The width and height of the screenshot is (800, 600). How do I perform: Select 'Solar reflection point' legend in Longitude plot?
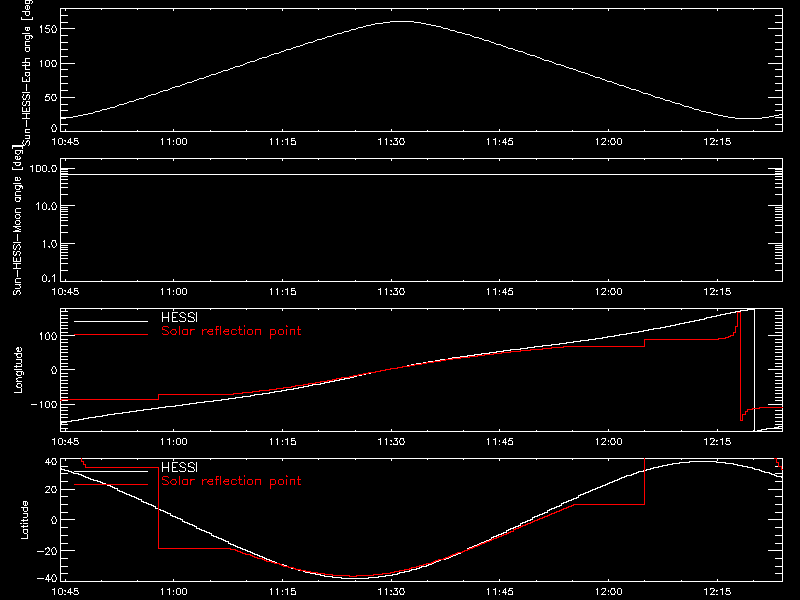(231, 331)
